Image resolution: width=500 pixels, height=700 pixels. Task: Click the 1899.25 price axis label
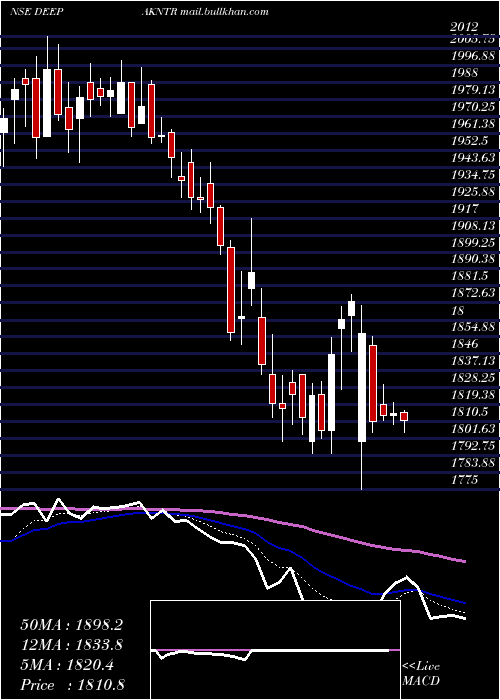472,242
